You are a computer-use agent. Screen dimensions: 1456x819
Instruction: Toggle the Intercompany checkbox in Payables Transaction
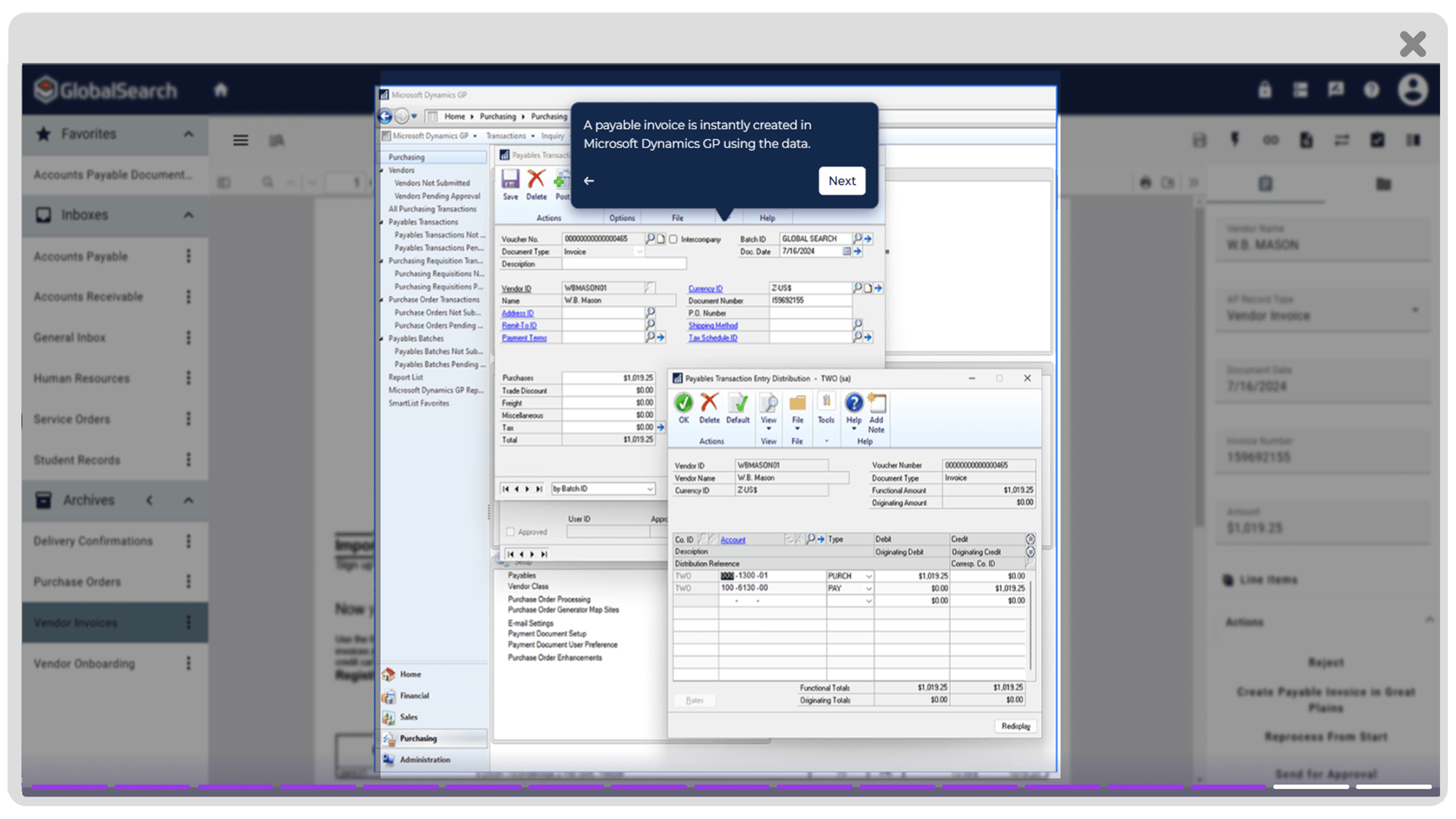coord(671,239)
